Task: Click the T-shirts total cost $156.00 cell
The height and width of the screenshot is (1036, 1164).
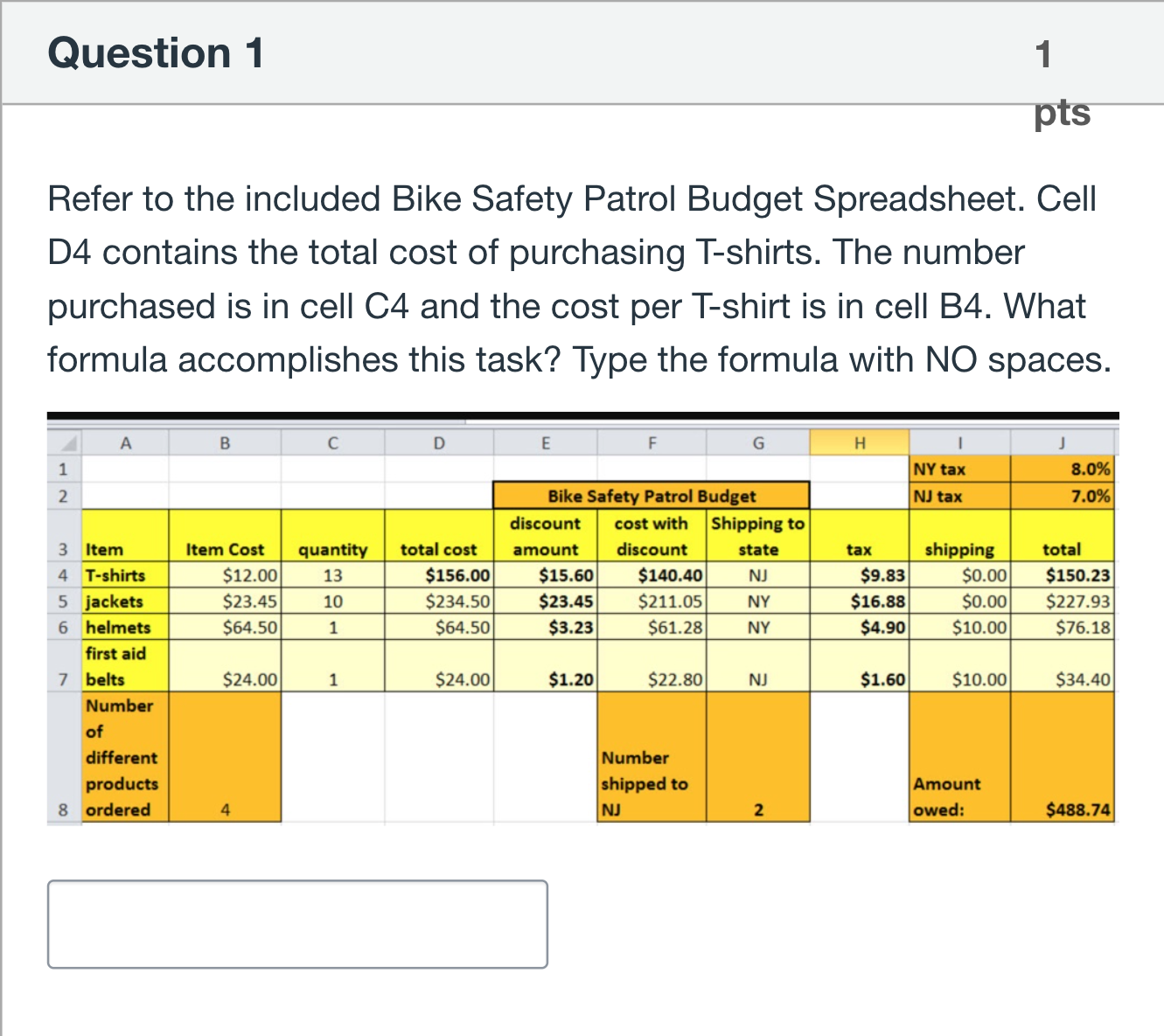Action: point(439,575)
